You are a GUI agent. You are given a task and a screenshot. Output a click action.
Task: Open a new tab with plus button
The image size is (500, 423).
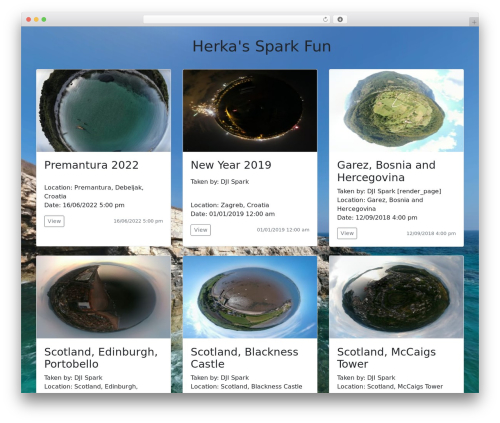click(x=474, y=22)
